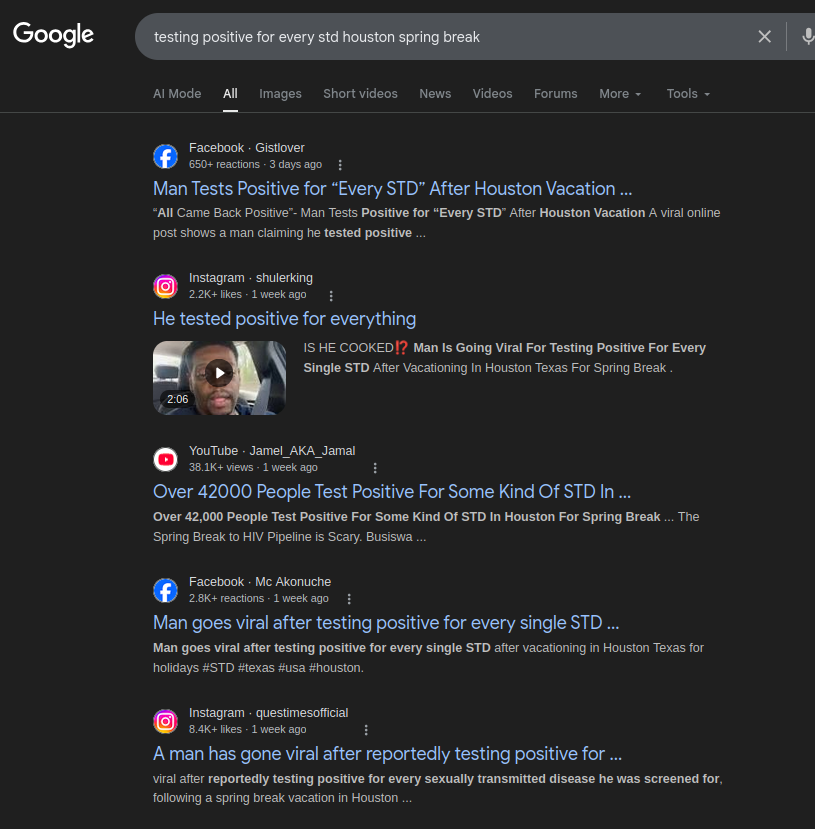Open 'Man Tests Positive for Every STD' link

tap(392, 189)
